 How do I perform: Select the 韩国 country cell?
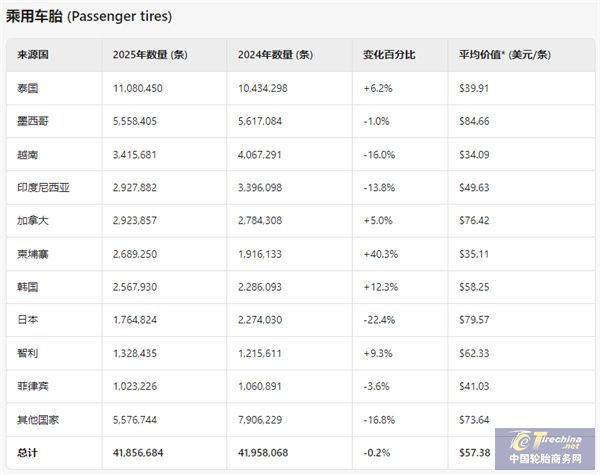pyautogui.click(x=28, y=287)
